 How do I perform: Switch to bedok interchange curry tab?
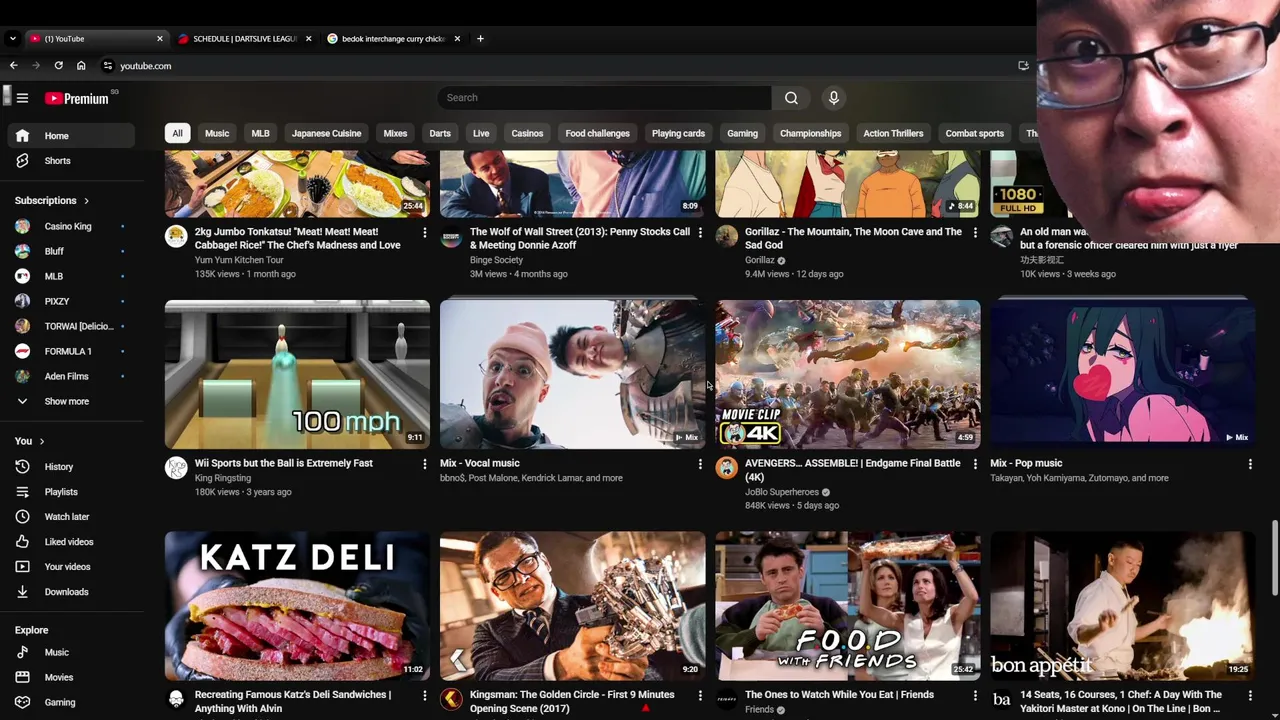pos(394,39)
